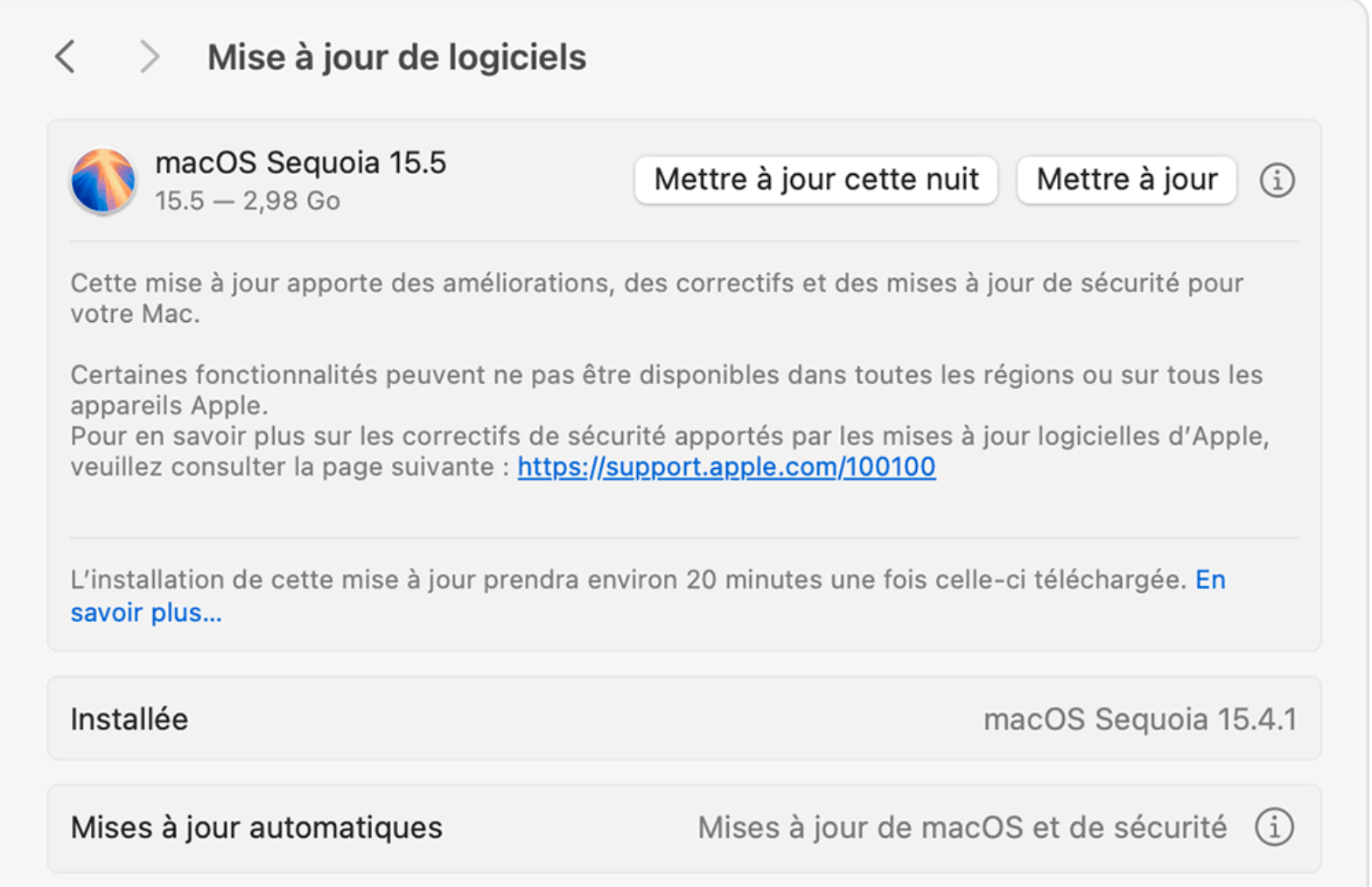Image resolution: width=1372 pixels, height=887 pixels.
Task: Click Mettre à jour to start the update
Action: (1126, 180)
